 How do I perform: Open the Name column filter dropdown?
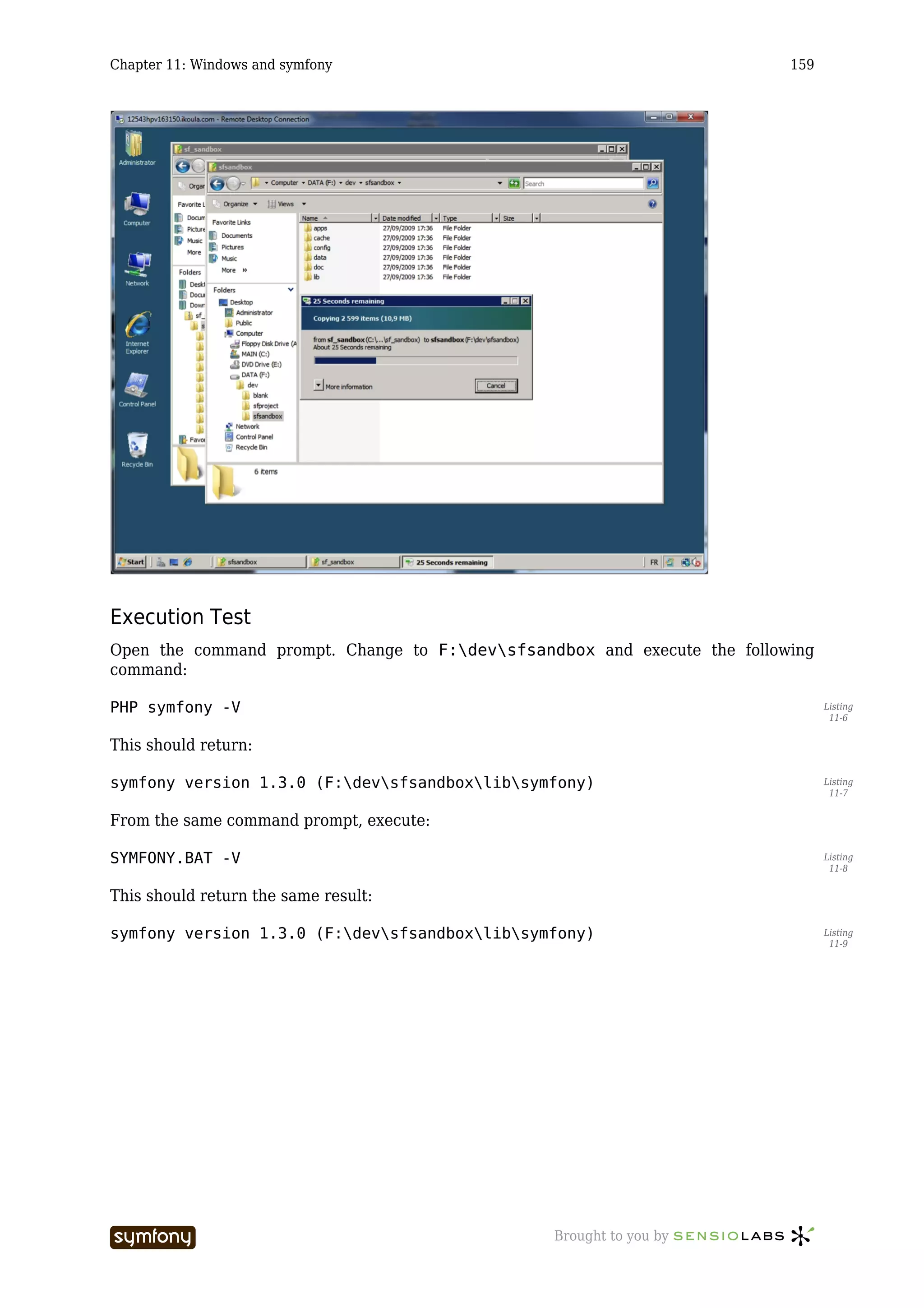tap(375, 218)
